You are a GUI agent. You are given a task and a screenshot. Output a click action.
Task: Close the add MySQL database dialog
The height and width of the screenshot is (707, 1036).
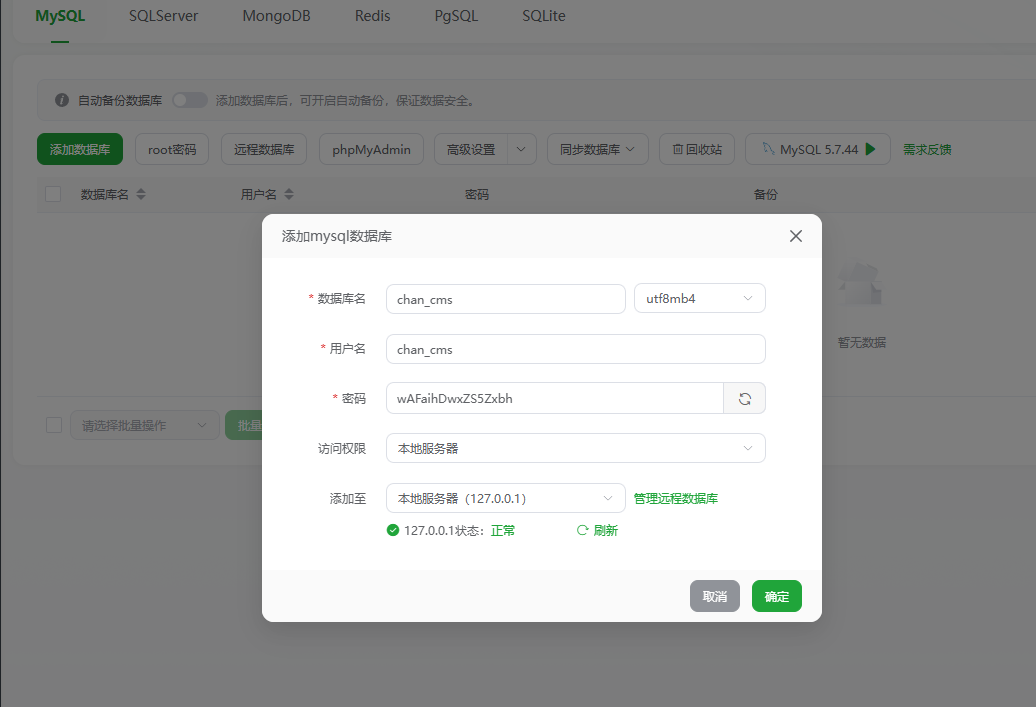[796, 236]
